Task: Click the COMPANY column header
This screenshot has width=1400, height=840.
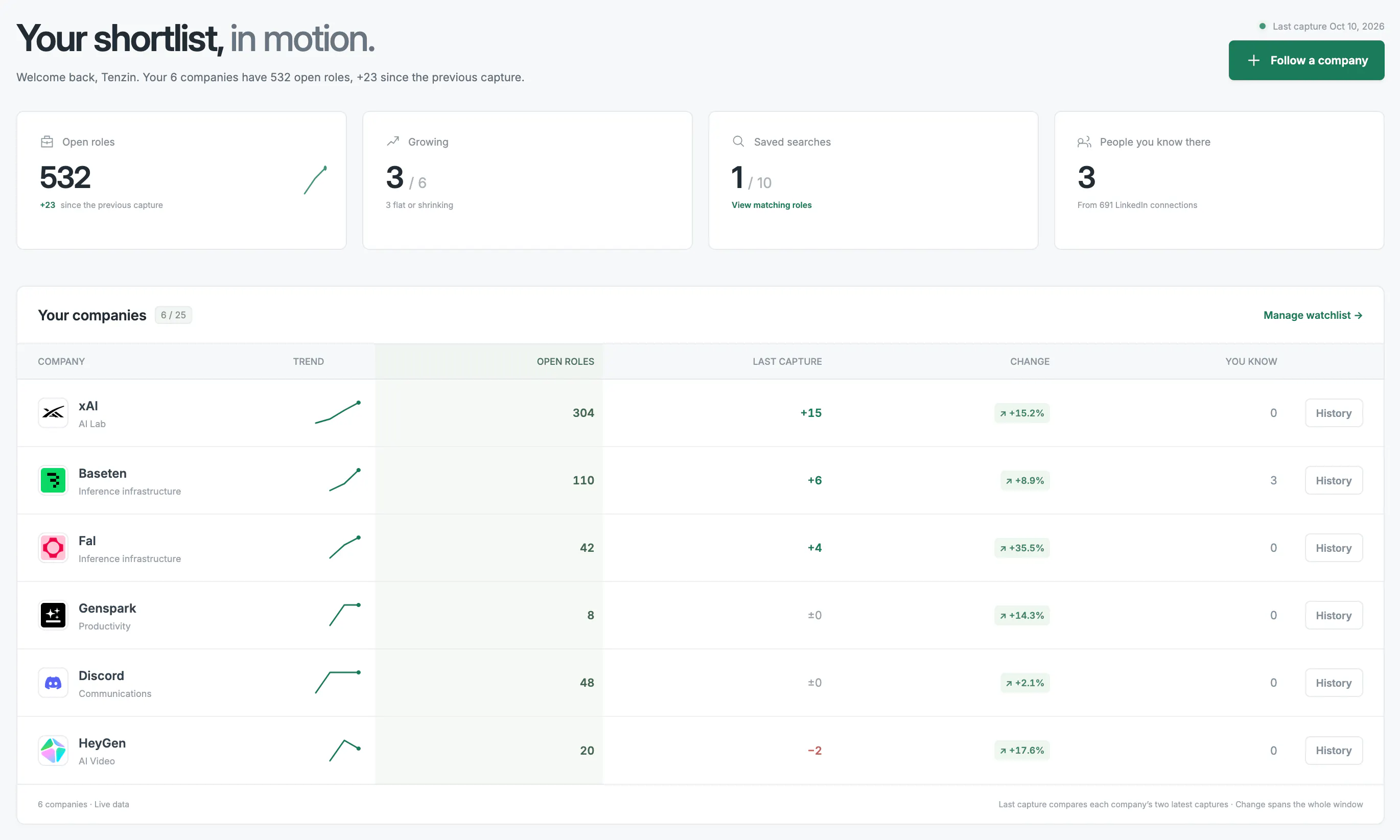Action: (61, 361)
